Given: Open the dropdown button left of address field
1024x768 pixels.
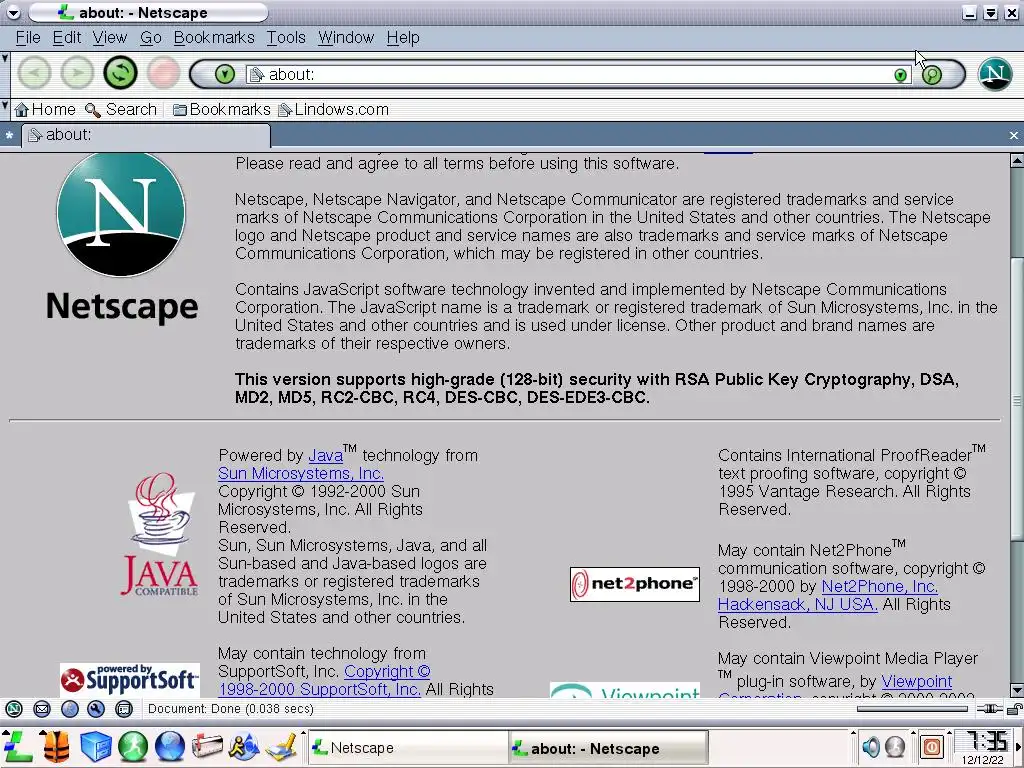Looking at the screenshot, I should pyautogui.click(x=224, y=74).
